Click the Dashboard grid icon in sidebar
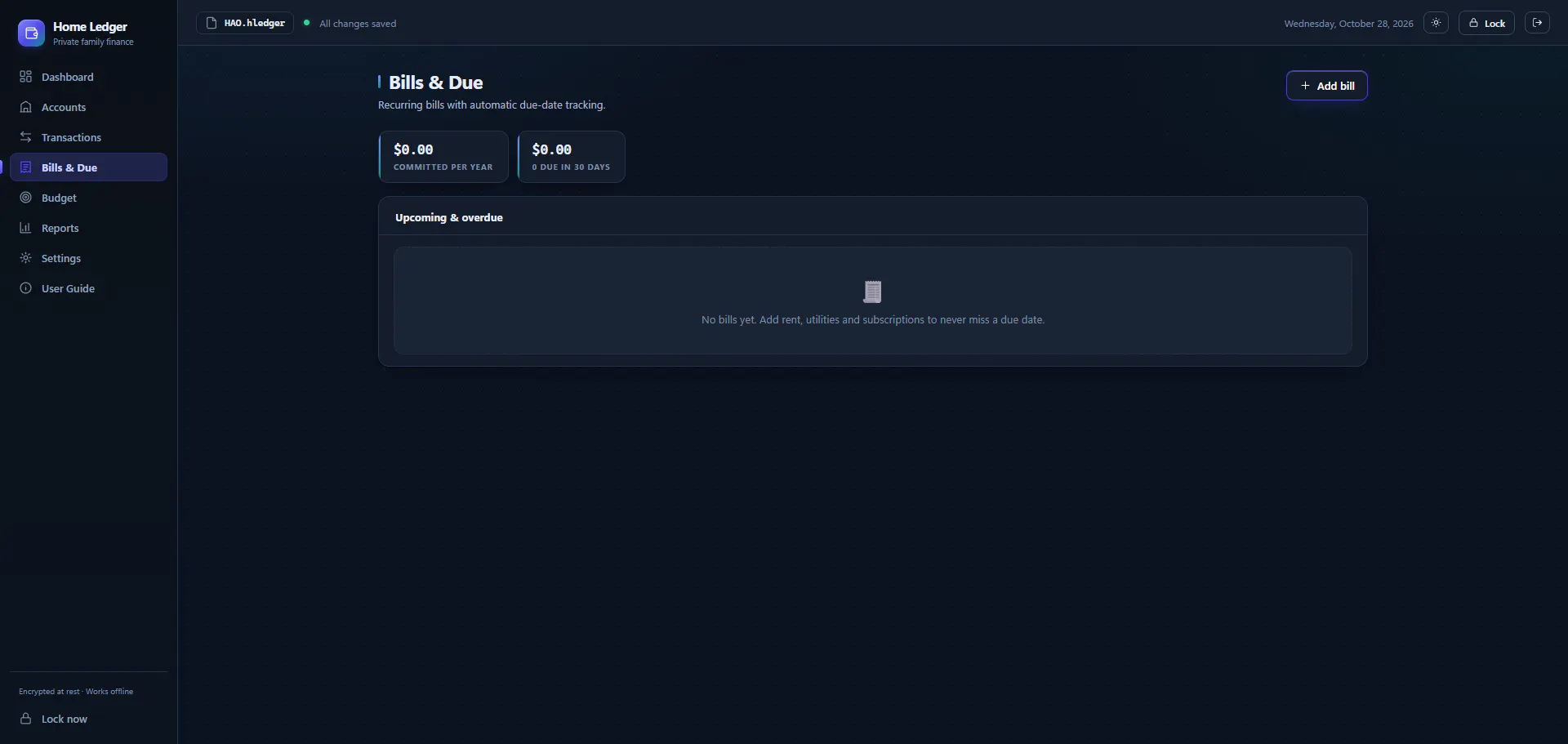This screenshot has height=744, width=1568. click(25, 77)
